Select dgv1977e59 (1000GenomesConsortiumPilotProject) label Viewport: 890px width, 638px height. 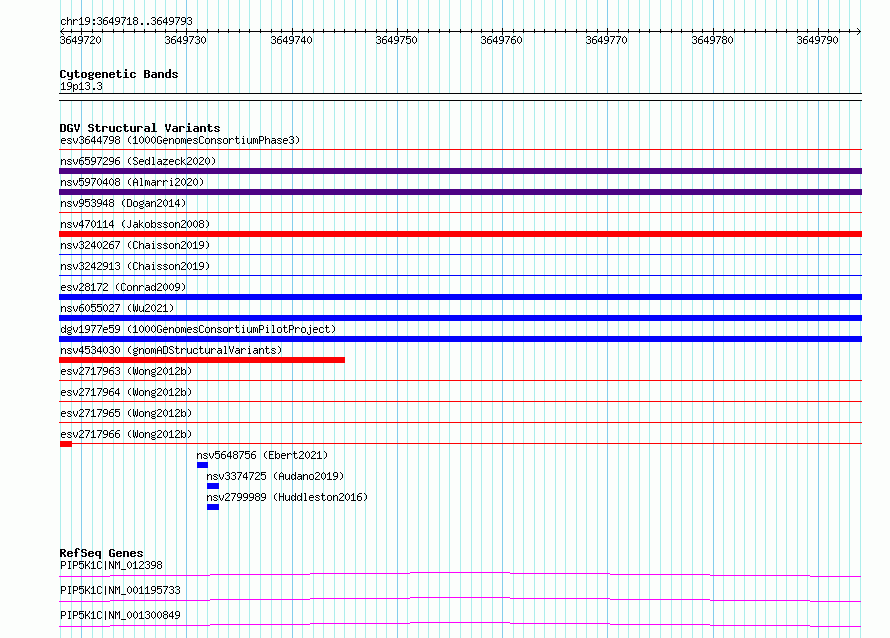(198, 329)
